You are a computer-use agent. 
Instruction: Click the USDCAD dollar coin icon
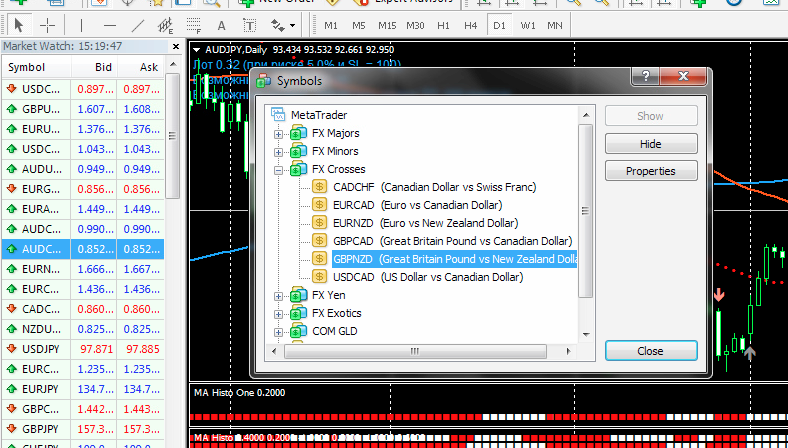pyautogui.click(x=320, y=277)
